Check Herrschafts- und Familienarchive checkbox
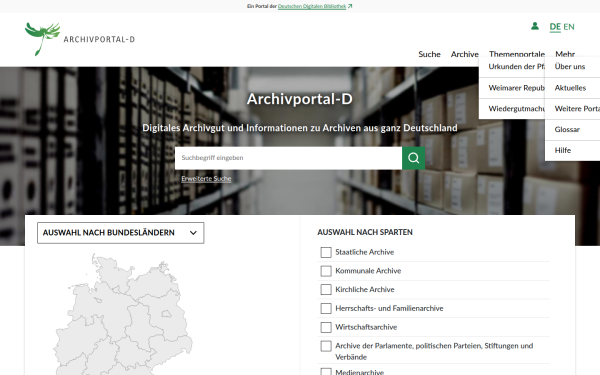Viewport: 600px width, 375px height. 326,308
